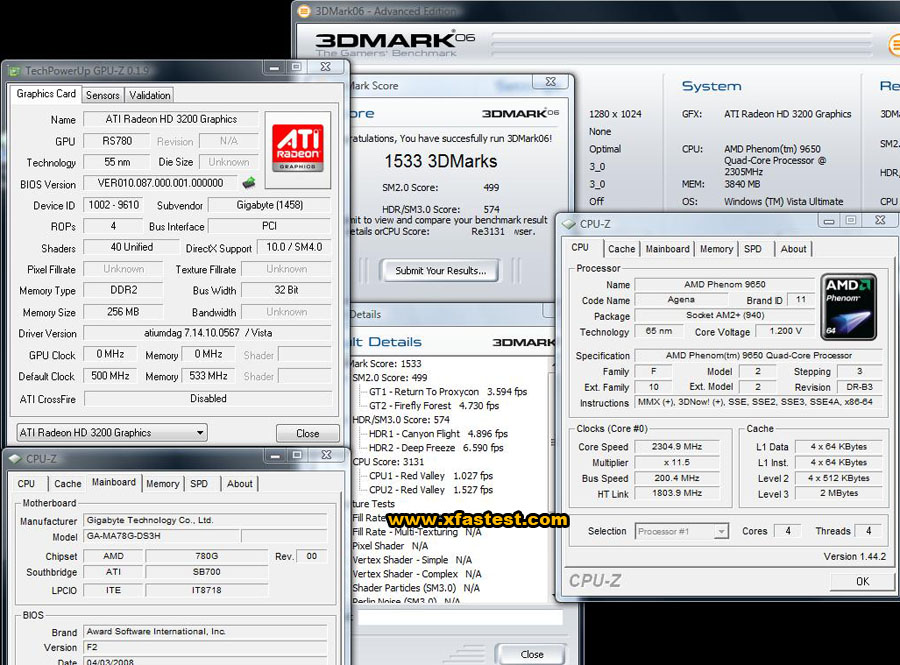Select CPU2 - Red Valley result

pyautogui.click(x=430, y=490)
